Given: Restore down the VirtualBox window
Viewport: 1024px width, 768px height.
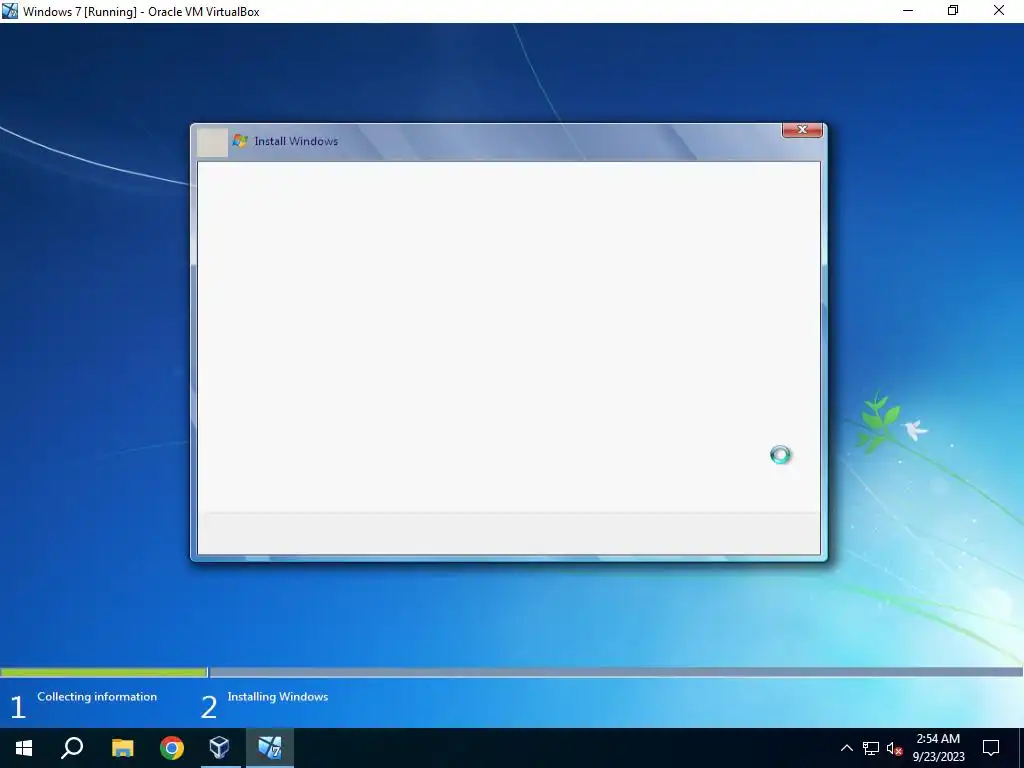Looking at the screenshot, I should pos(953,10).
